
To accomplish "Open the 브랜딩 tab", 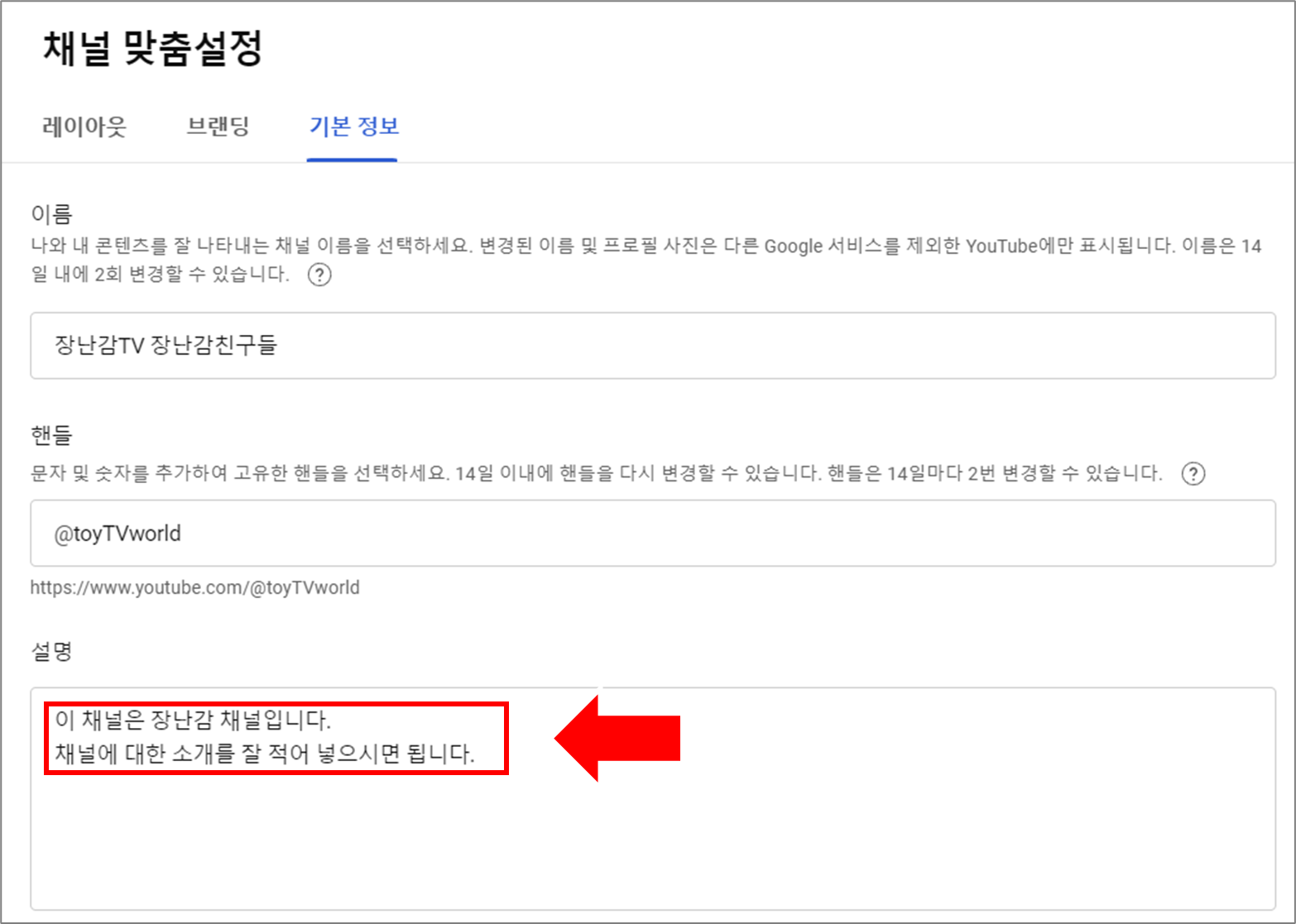I will [218, 127].
